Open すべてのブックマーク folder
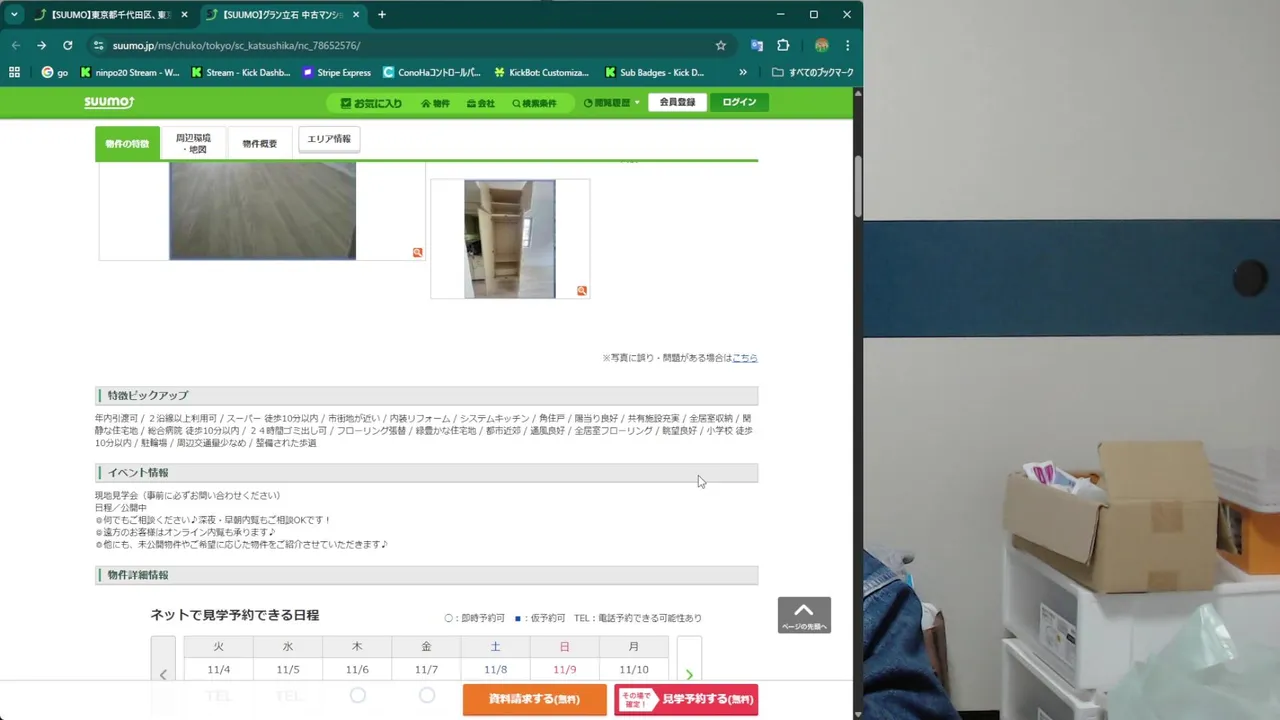The height and width of the screenshot is (720, 1280). click(x=813, y=72)
